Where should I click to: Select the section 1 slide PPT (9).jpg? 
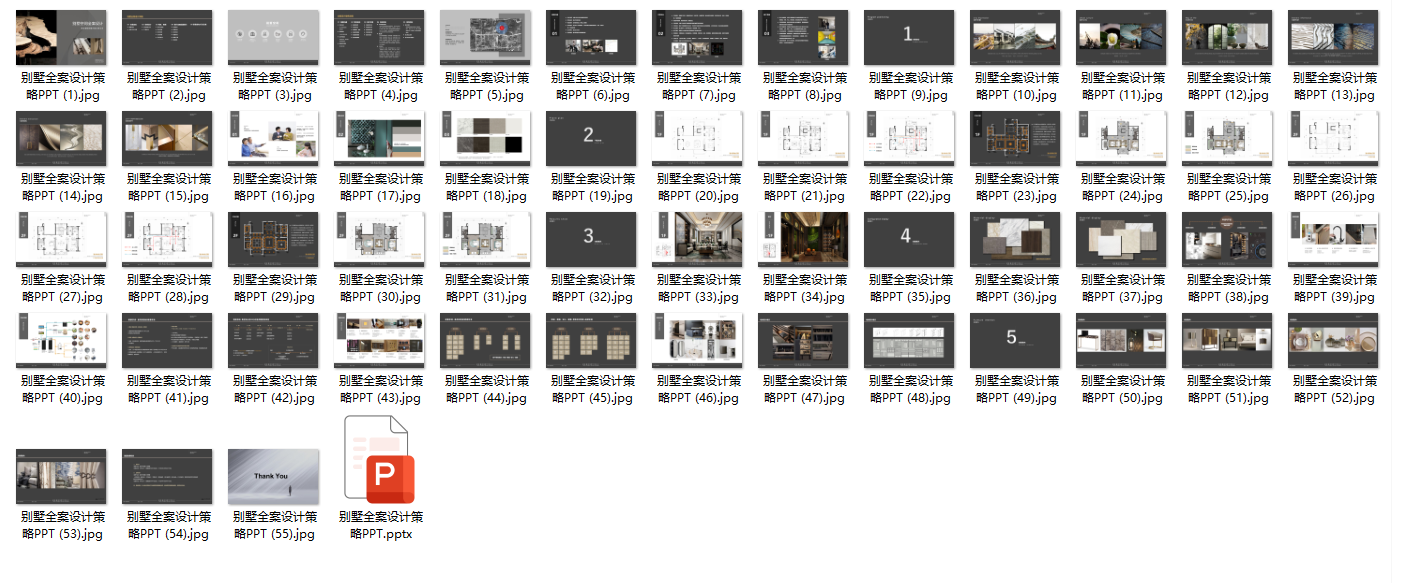coord(909,37)
